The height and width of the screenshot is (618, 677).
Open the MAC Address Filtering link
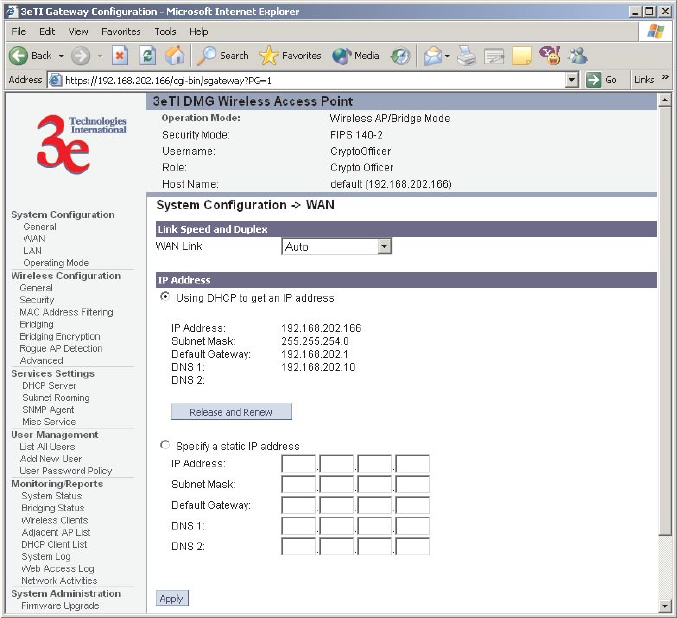tap(66, 312)
